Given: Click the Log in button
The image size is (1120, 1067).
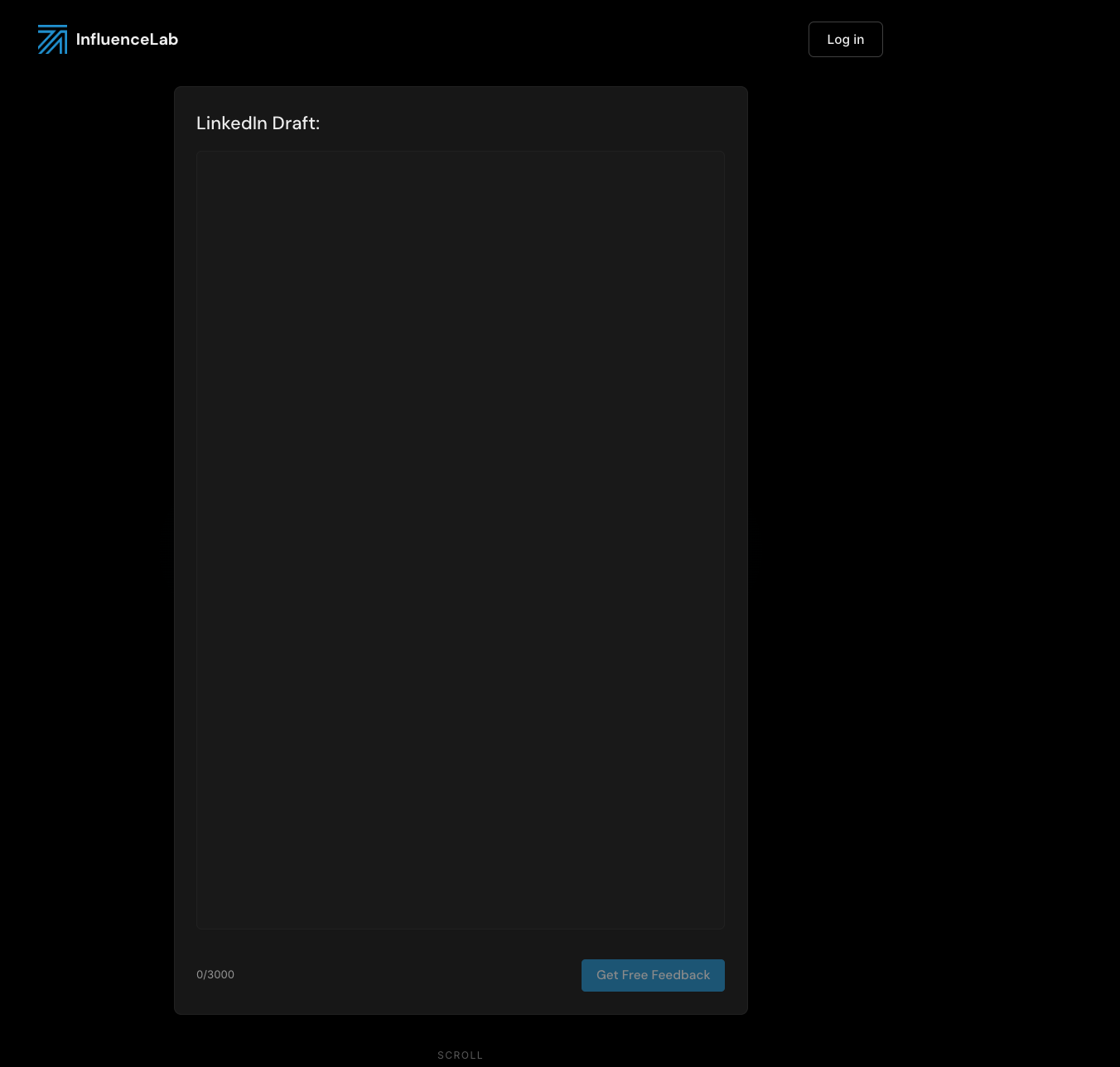Looking at the screenshot, I should 845,39.
